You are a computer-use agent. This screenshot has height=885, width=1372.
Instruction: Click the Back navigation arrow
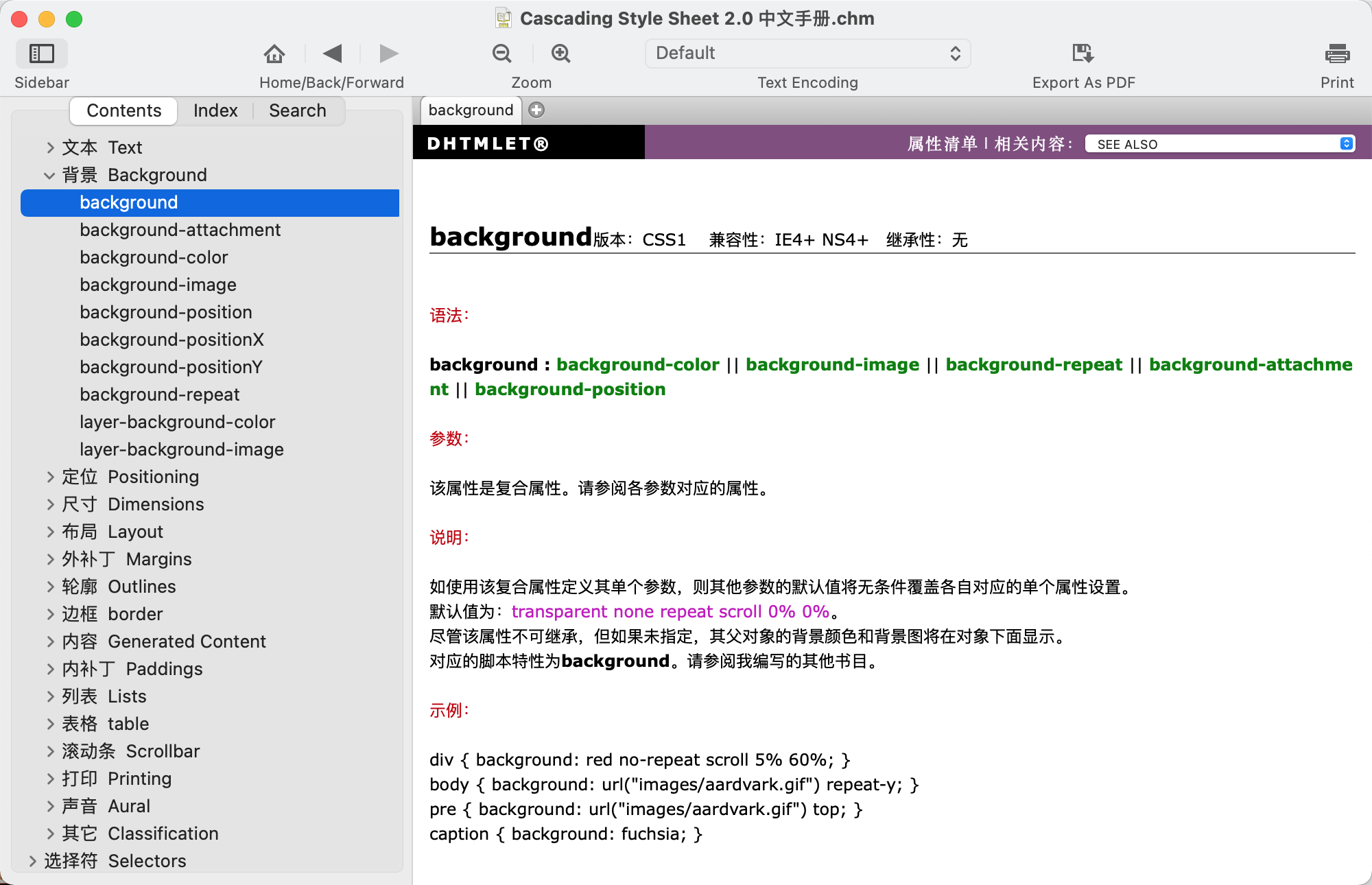(x=332, y=53)
